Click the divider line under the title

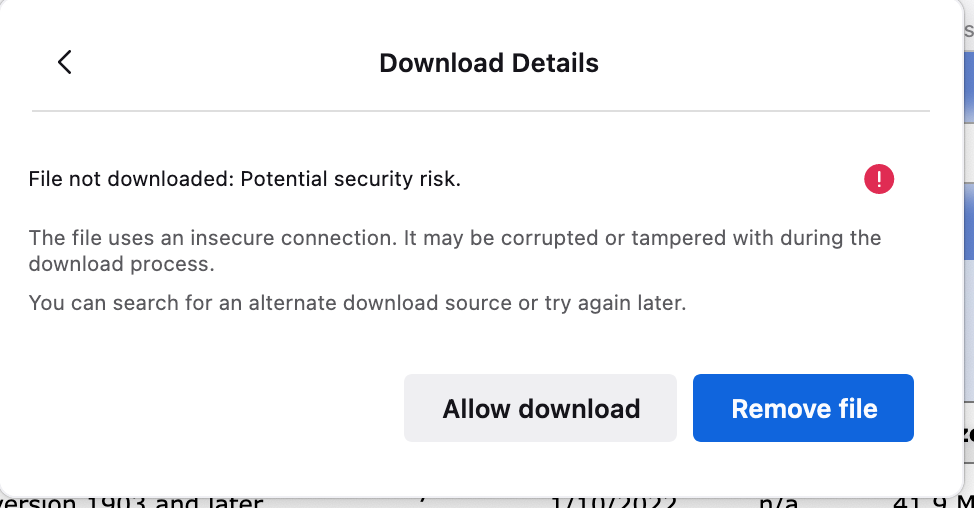481,110
